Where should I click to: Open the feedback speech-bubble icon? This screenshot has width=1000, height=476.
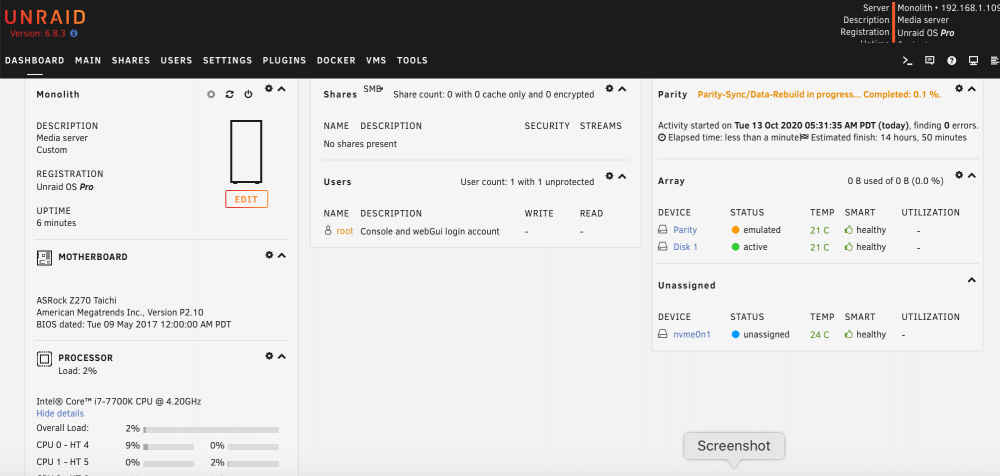929,61
